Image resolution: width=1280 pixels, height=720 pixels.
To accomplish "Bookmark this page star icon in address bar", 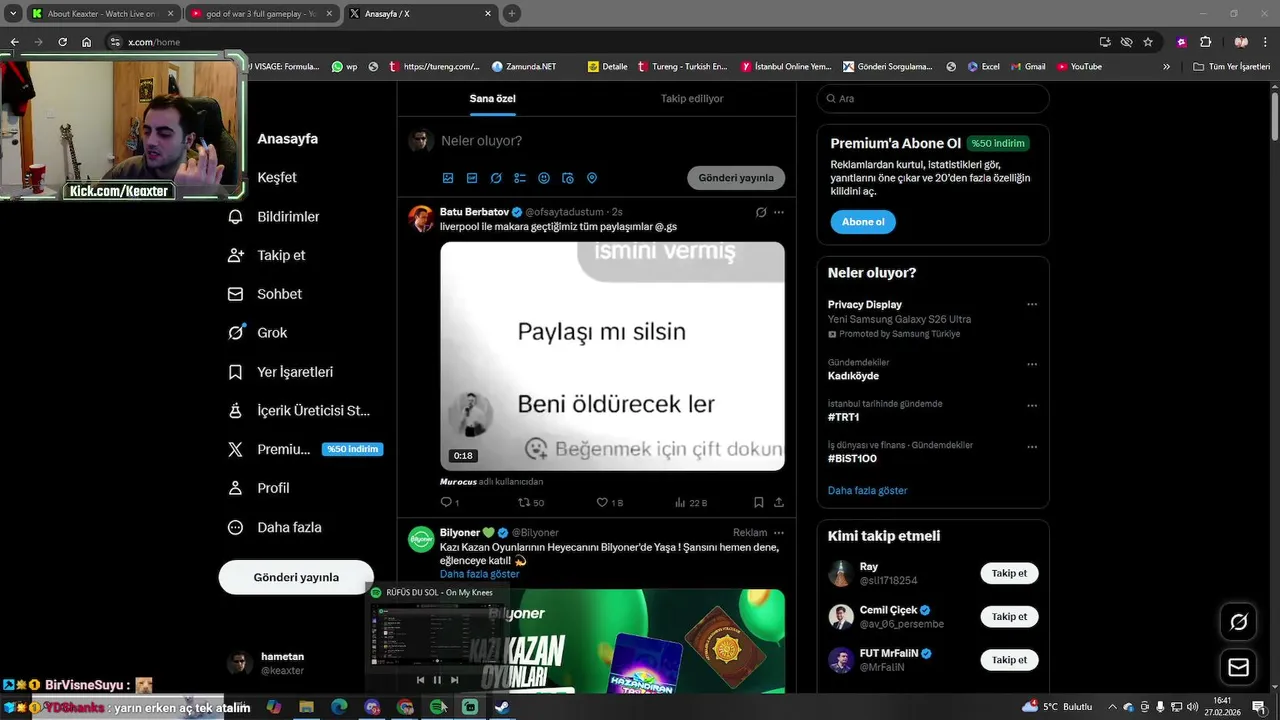I will click(x=1148, y=42).
